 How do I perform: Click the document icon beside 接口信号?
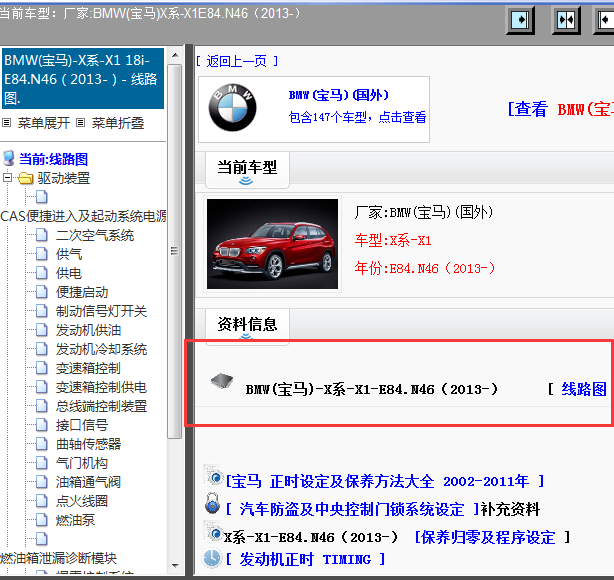[x=42, y=425]
